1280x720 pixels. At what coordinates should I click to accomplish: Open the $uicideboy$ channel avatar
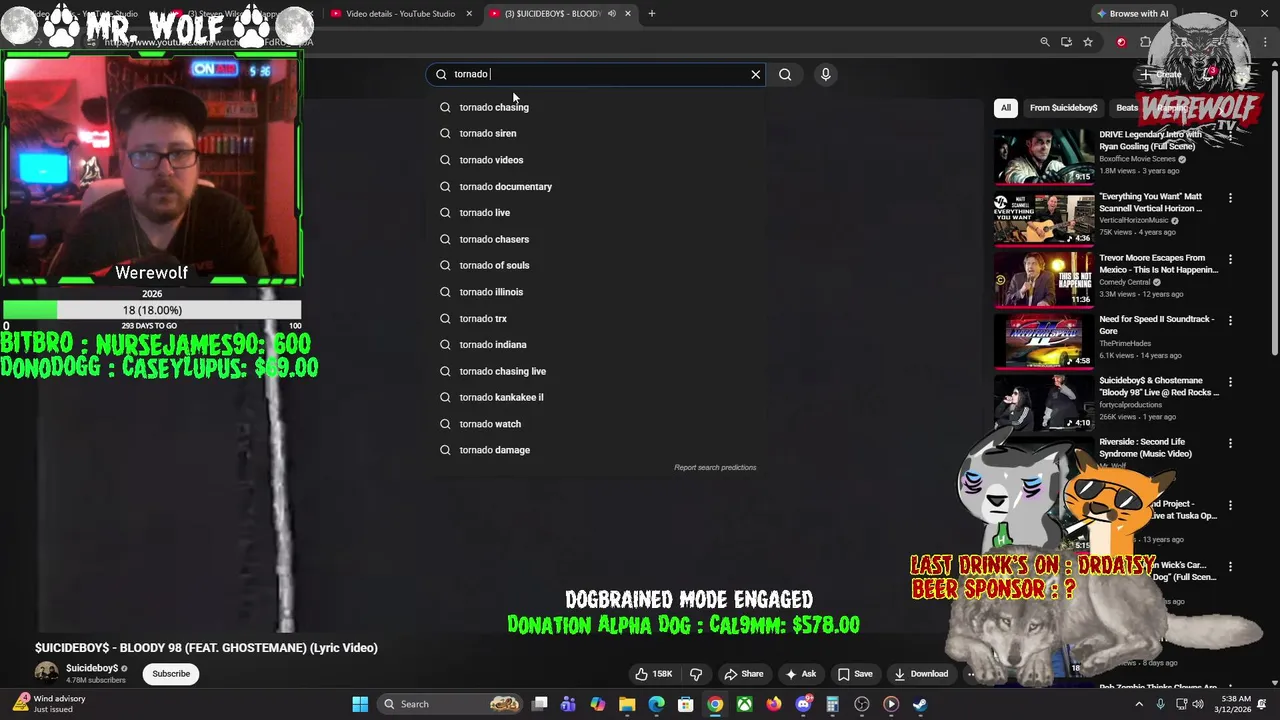point(47,673)
